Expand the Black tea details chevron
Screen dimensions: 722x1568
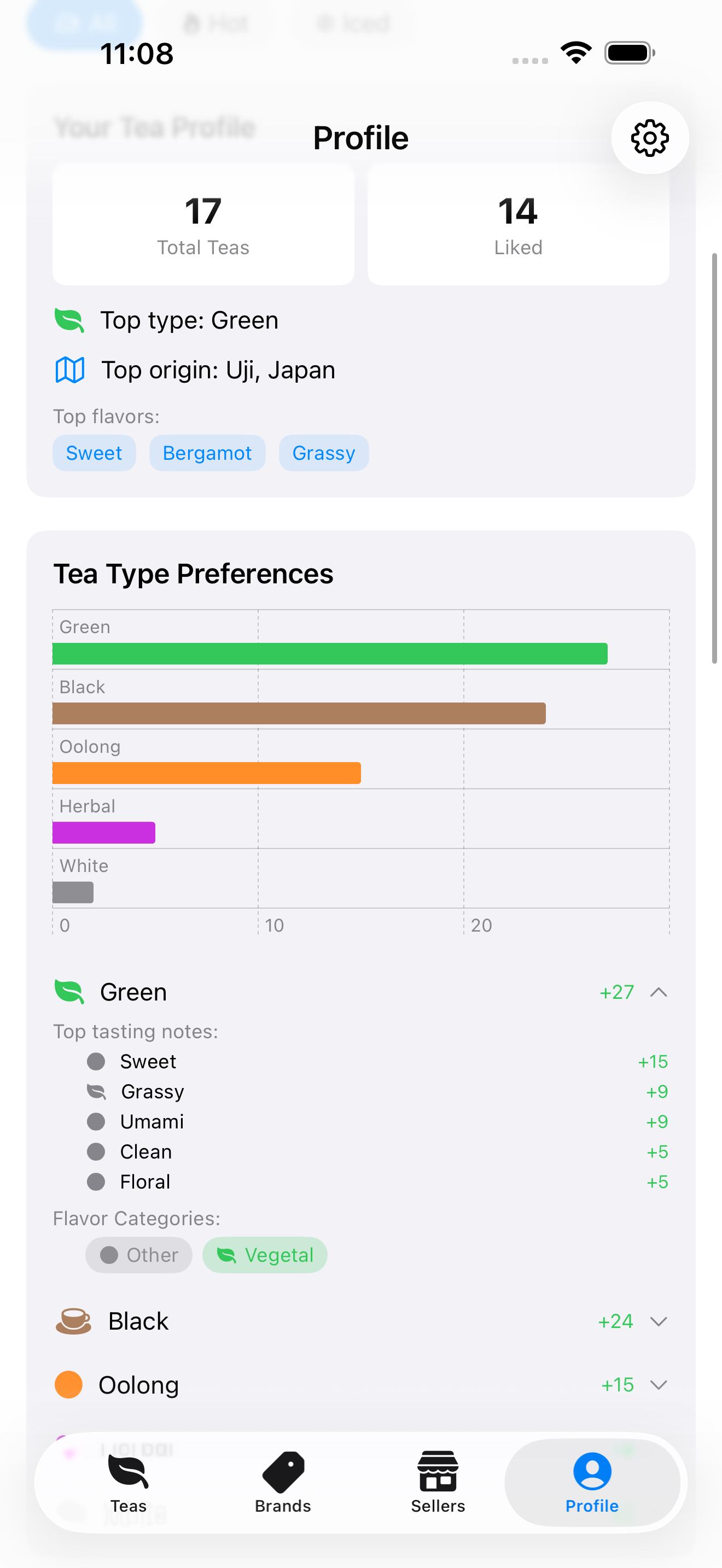click(659, 1322)
